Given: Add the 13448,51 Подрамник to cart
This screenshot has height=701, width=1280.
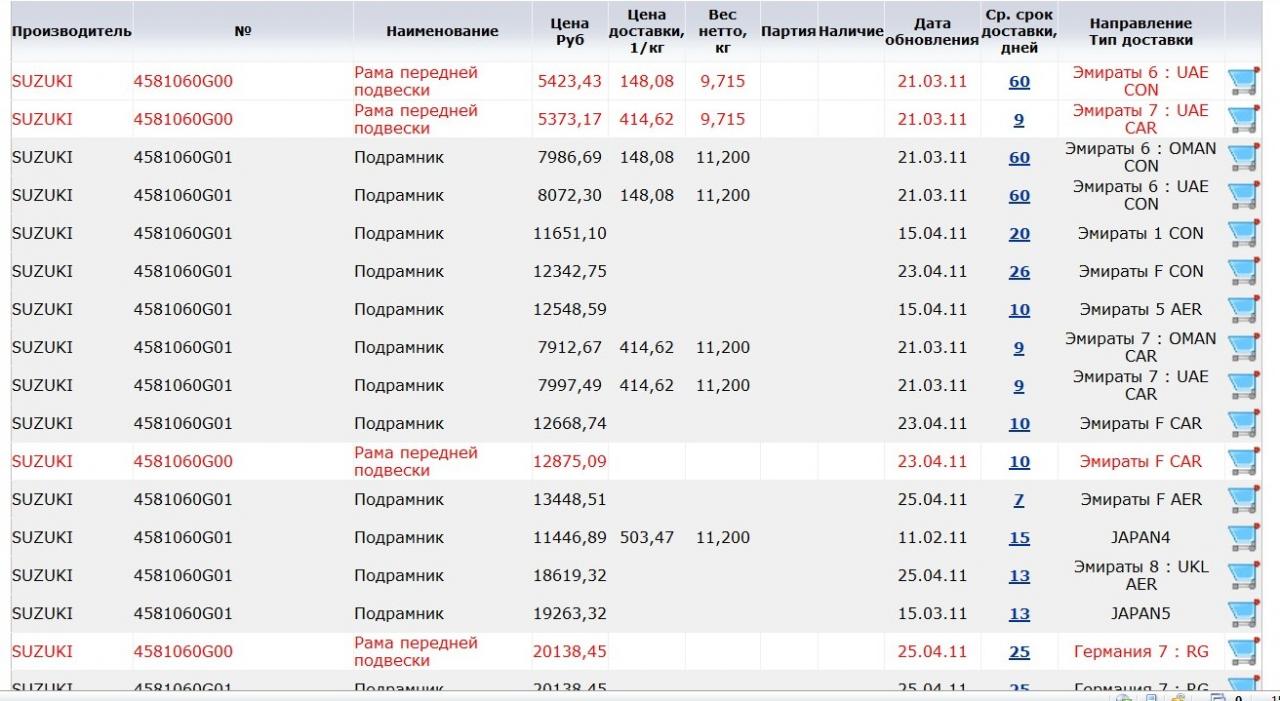Looking at the screenshot, I should 1242,500.
